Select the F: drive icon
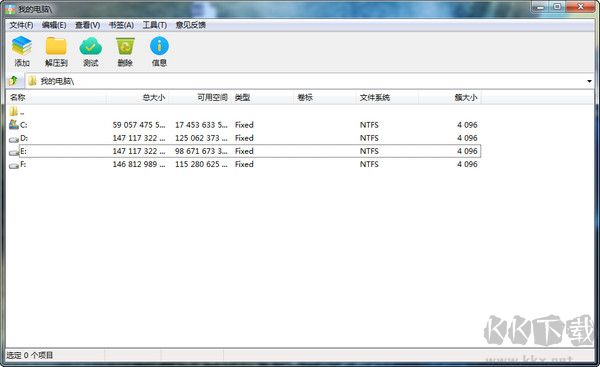The image size is (600, 367). [14, 165]
